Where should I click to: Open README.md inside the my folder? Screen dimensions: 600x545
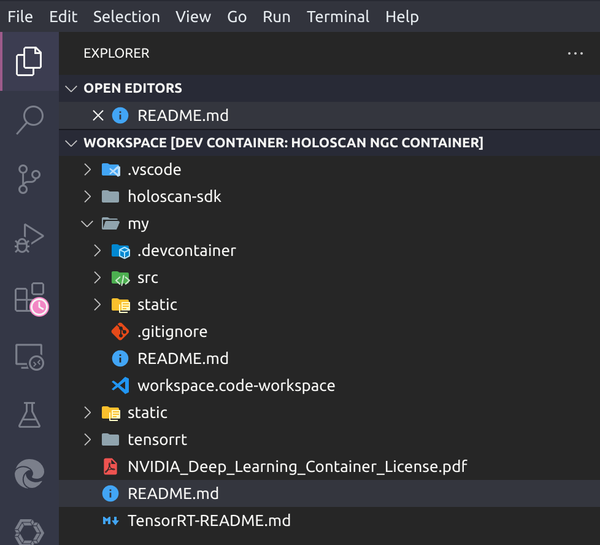pyautogui.click(x=183, y=359)
